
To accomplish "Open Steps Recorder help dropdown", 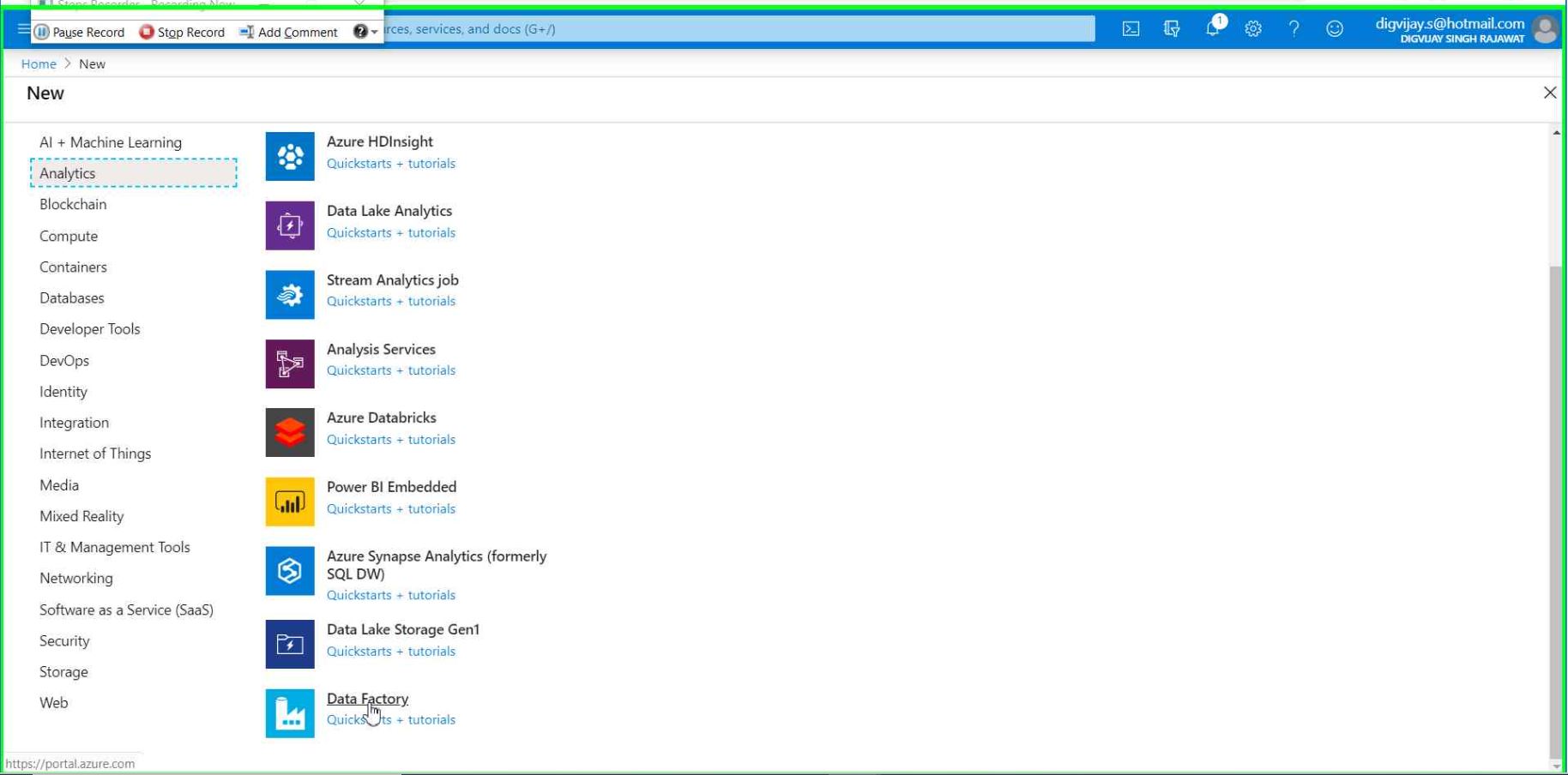I will [x=366, y=32].
